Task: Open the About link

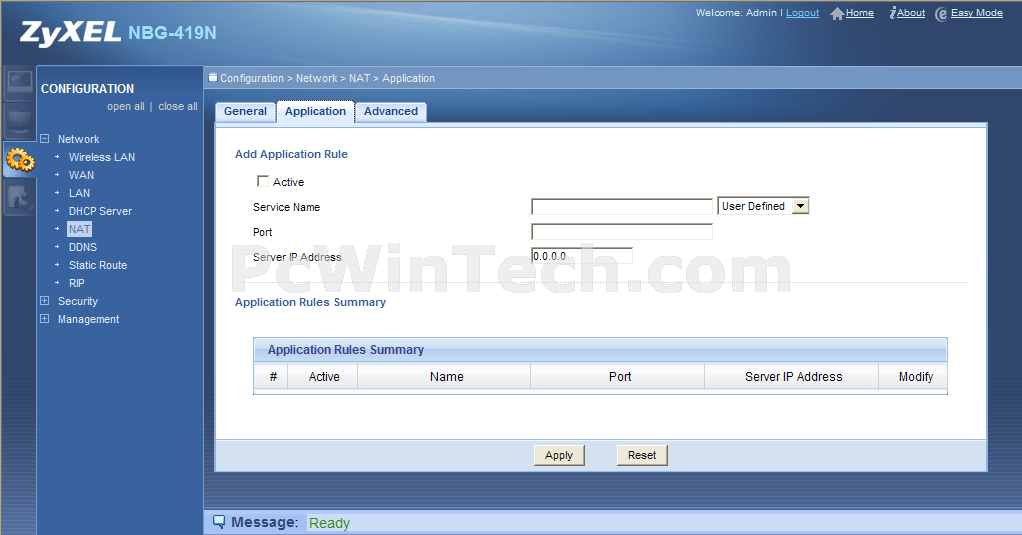Action: [x=911, y=13]
